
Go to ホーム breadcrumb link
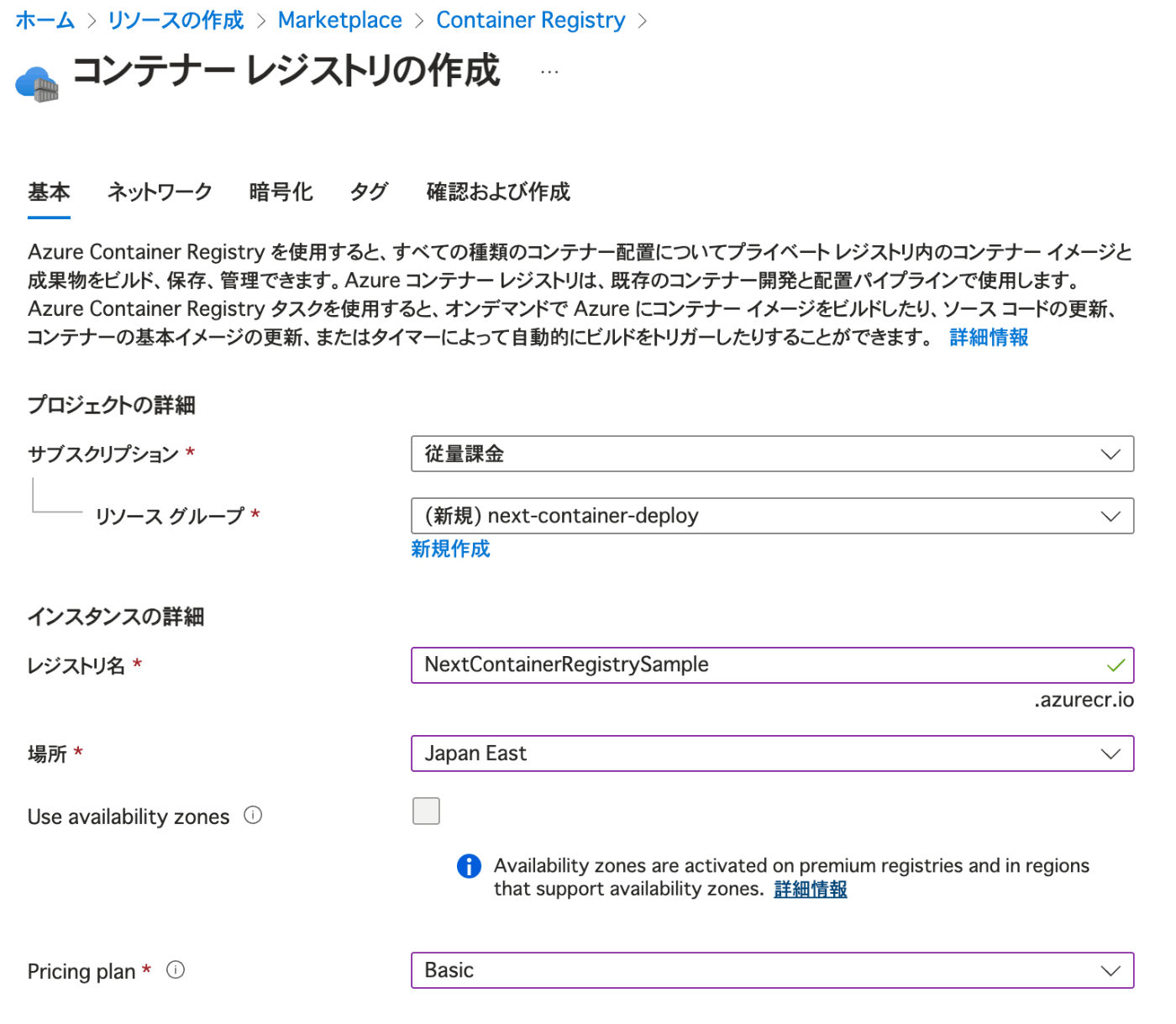(x=45, y=20)
